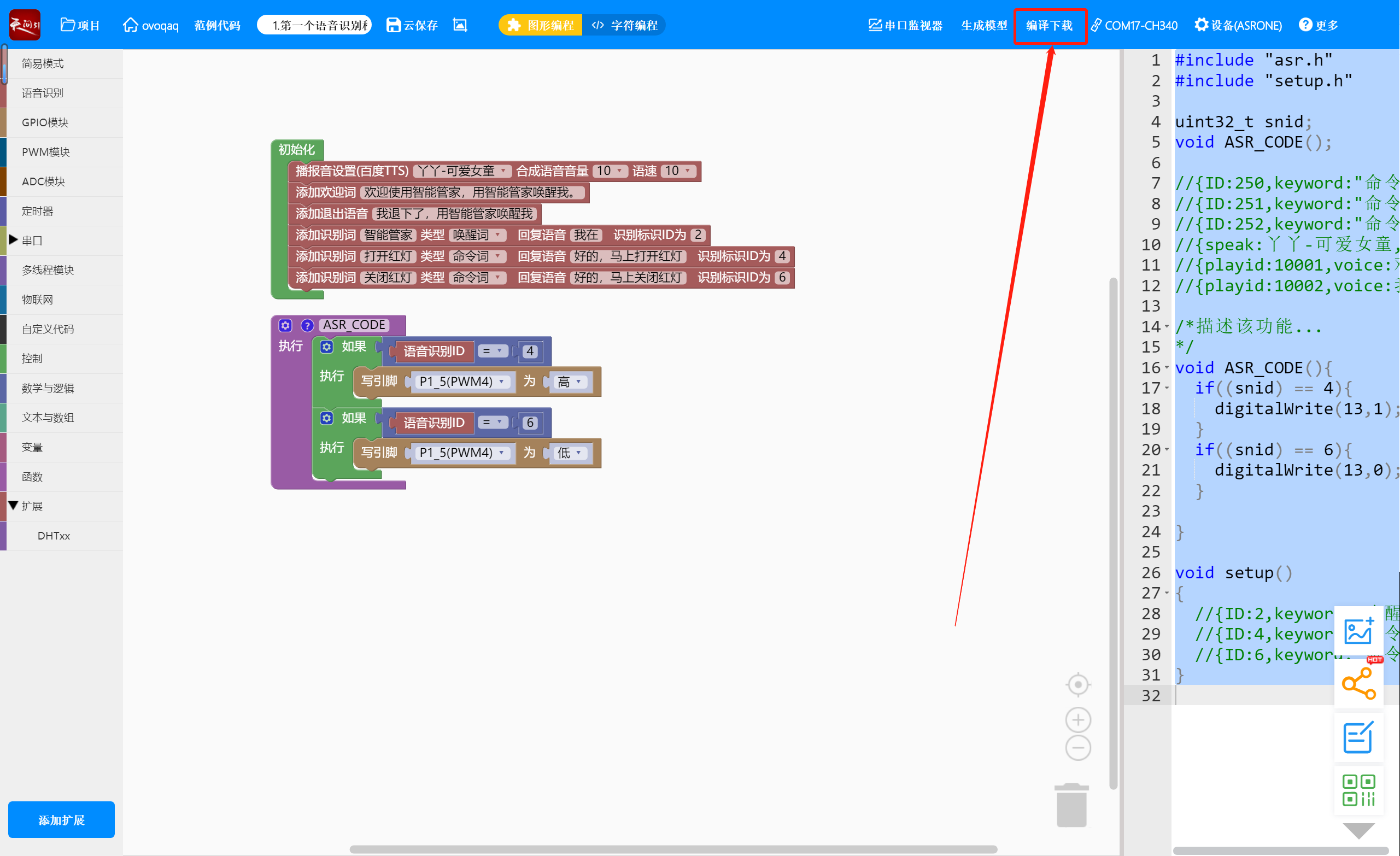Open 命令词 dropdown for 关闭红灯

coord(477,278)
